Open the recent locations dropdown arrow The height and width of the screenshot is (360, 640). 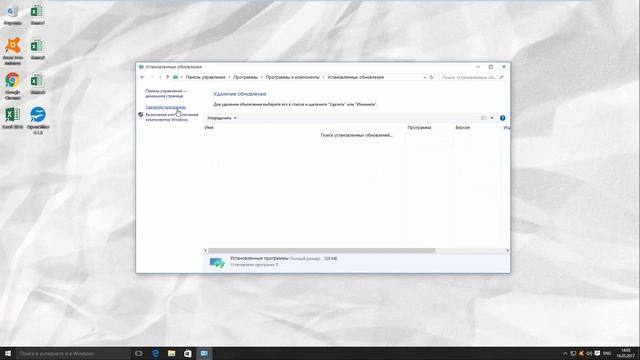[160, 77]
